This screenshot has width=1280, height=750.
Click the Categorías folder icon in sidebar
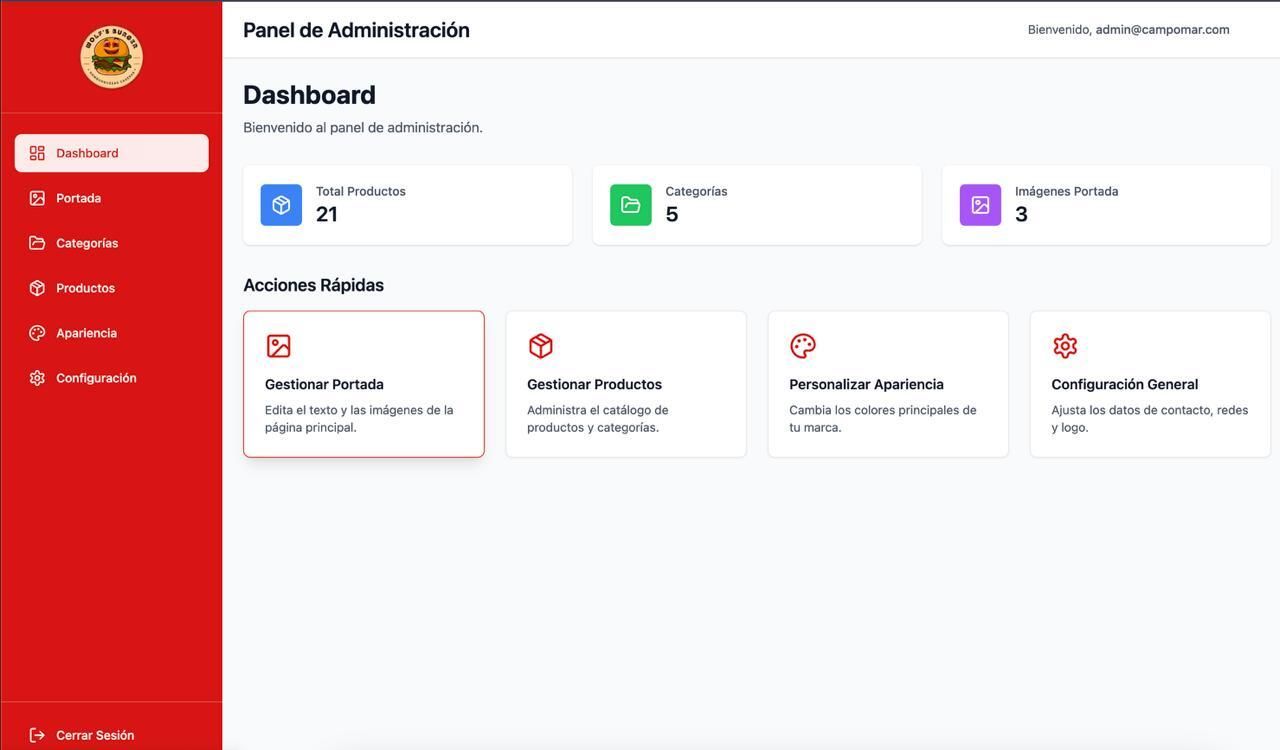[x=37, y=243]
